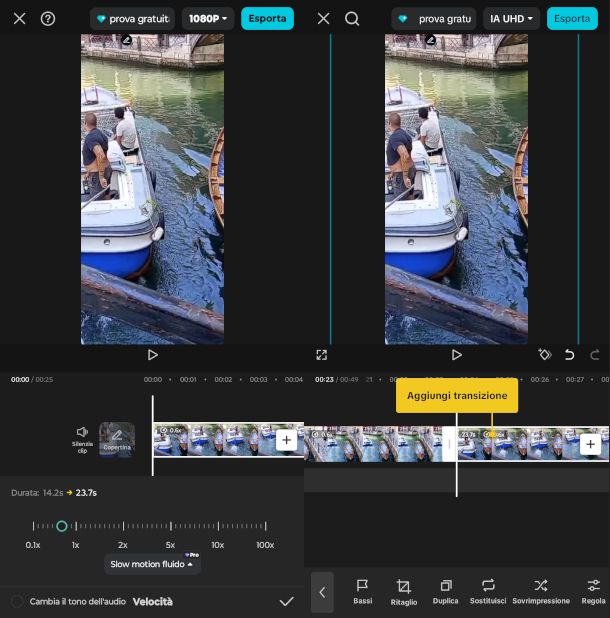Image resolution: width=610 pixels, height=618 pixels.
Task: Set speed to 5x on slider
Action: (171, 526)
